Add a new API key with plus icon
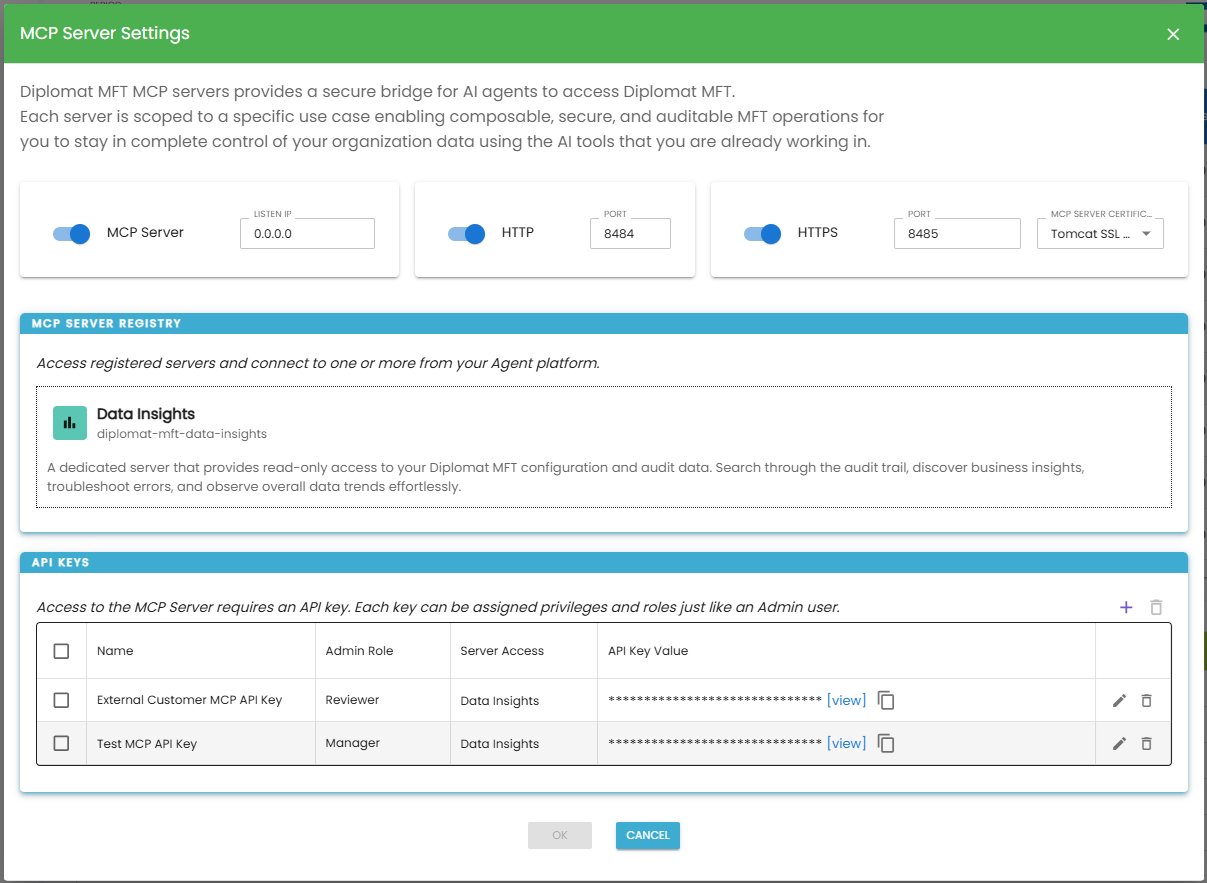Viewport: 1207px width, 883px height. tap(1126, 607)
